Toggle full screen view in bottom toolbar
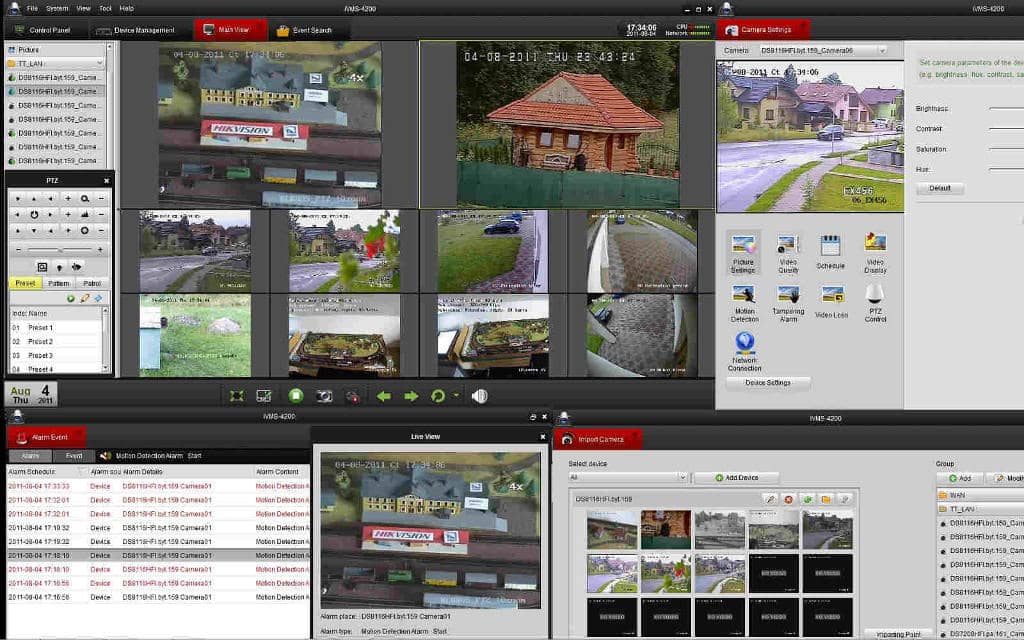Image resolution: width=1024 pixels, height=640 pixels. [x=237, y=396]
